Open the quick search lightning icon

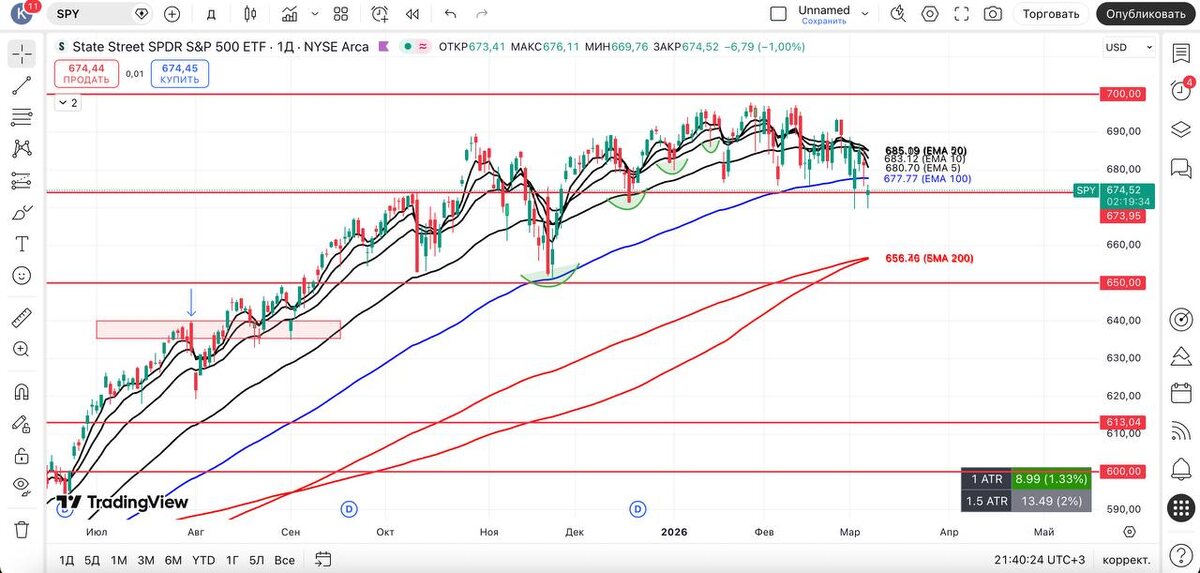click(898, 14)
